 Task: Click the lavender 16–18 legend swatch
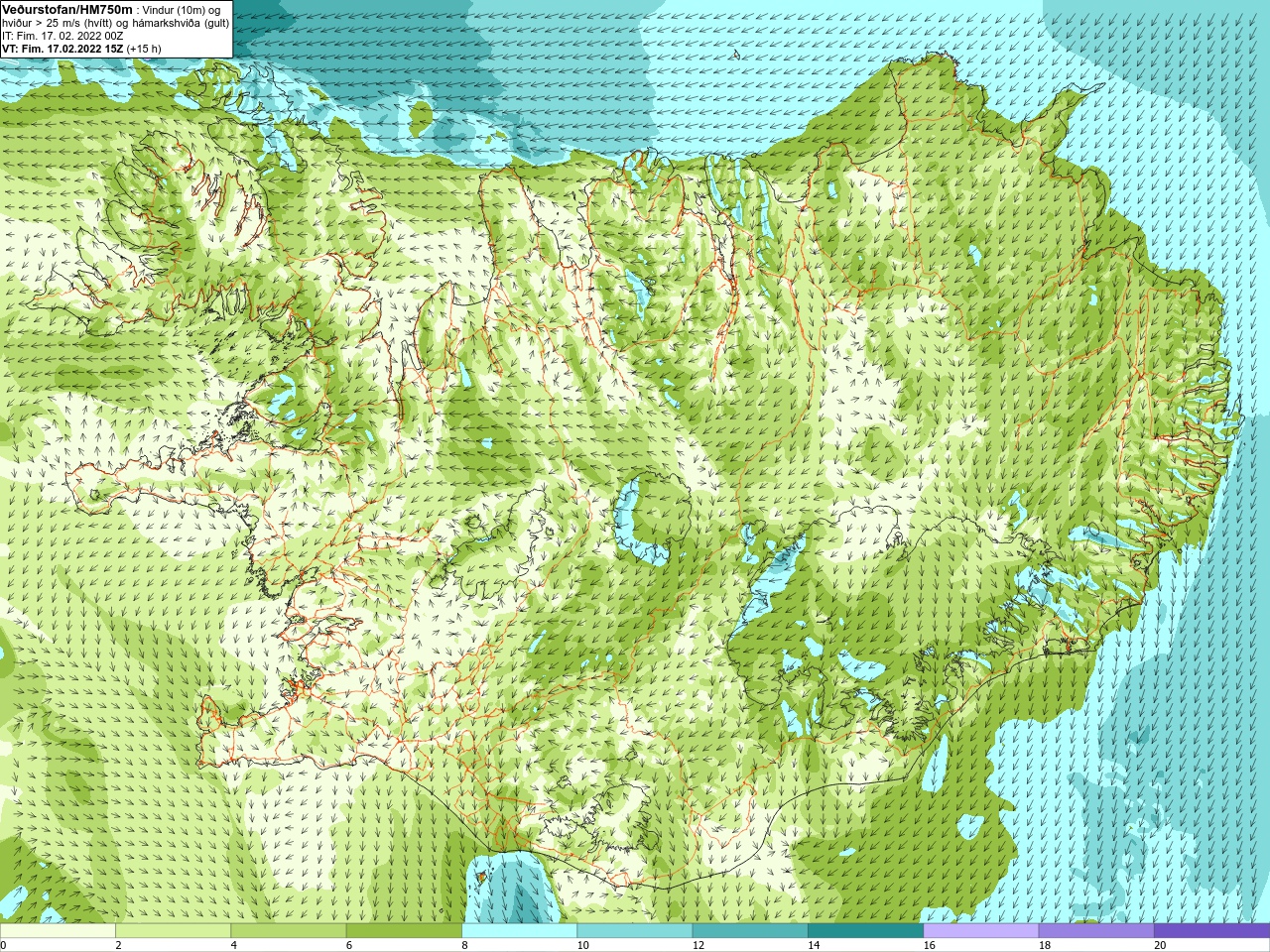(x=980, y=931)
